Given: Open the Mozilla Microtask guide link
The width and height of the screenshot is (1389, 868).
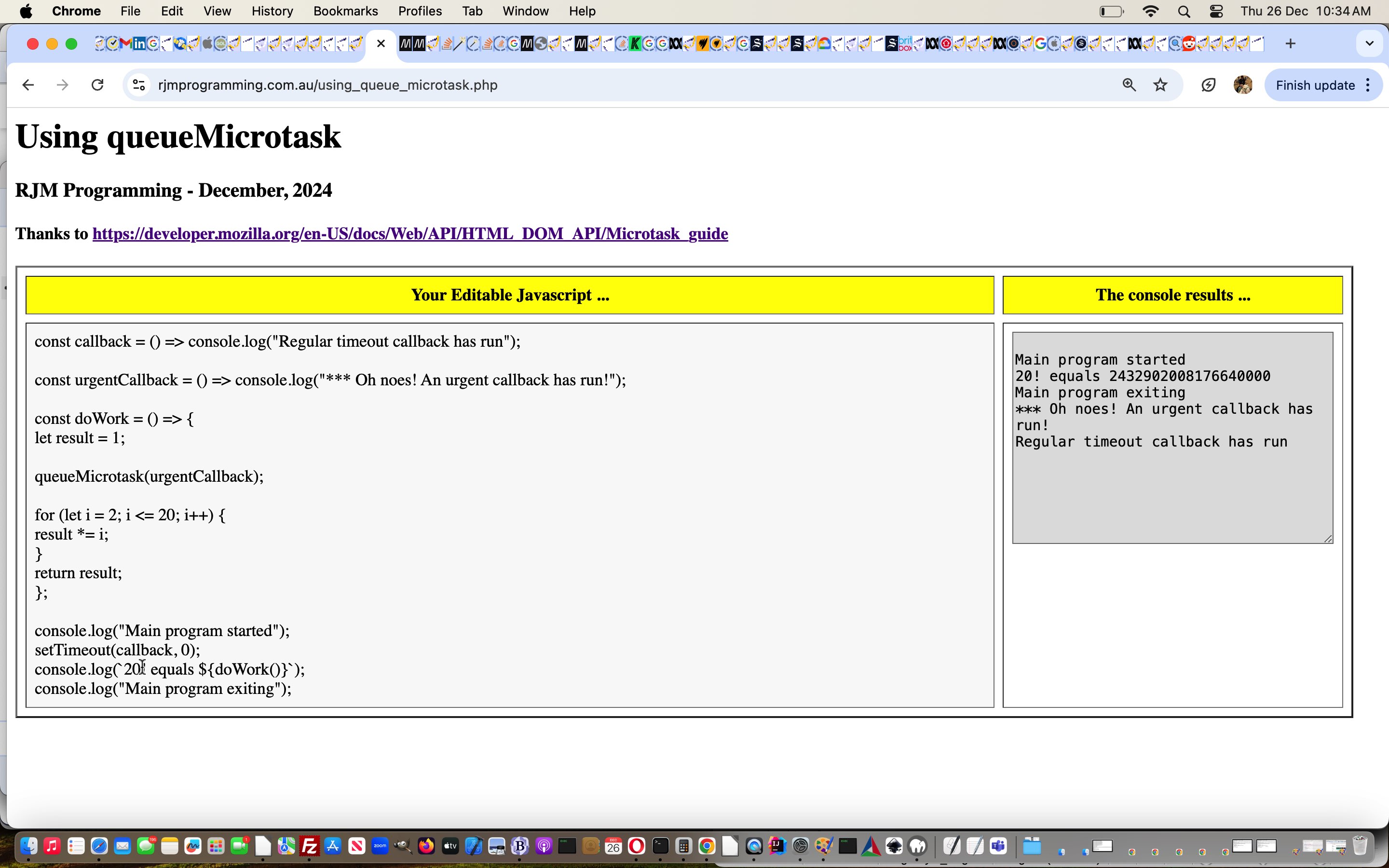Looking at the screenshot, I should point(410,234).
